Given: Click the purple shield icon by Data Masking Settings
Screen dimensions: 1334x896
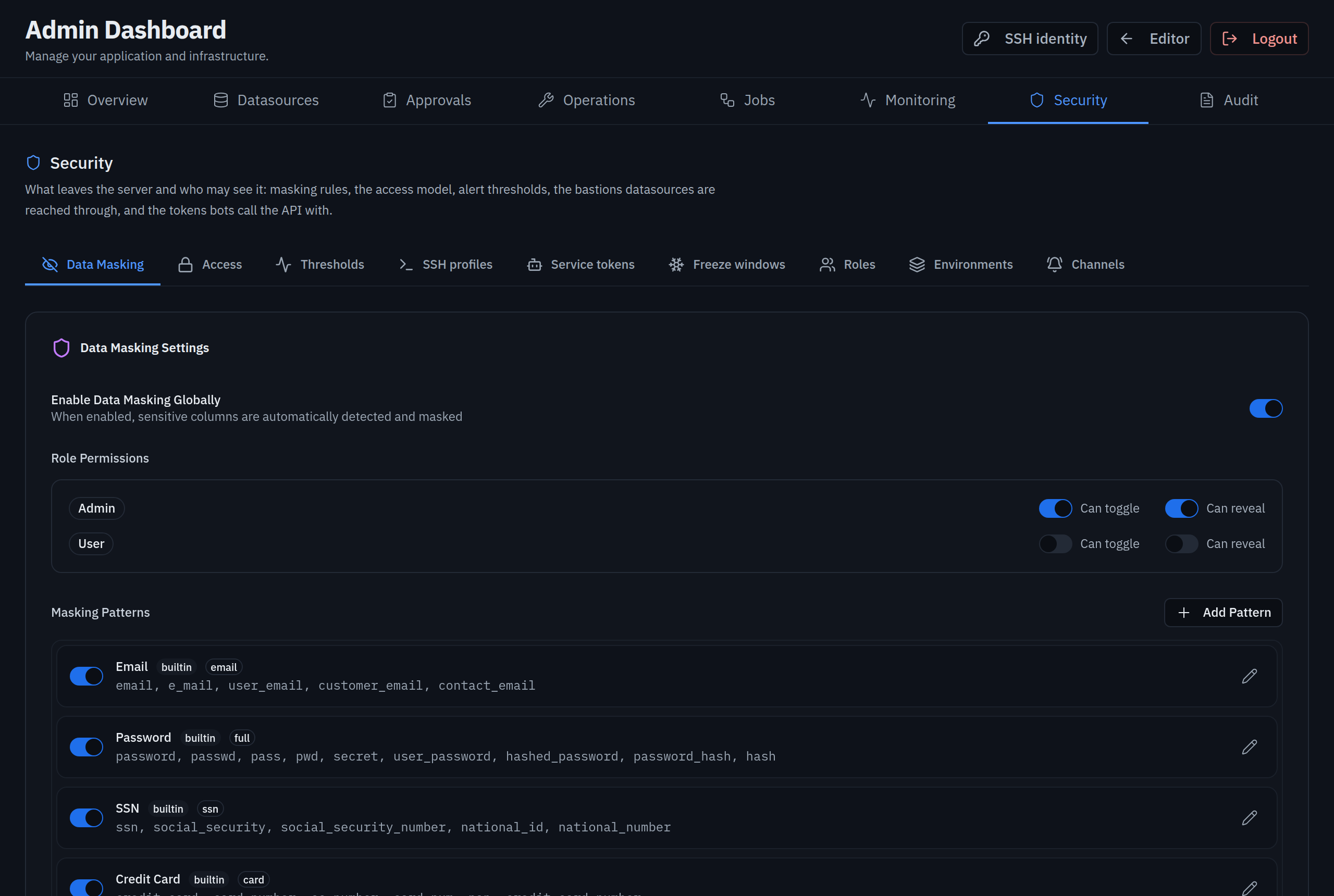Looking at the screenshot, I should coord(61,347).
